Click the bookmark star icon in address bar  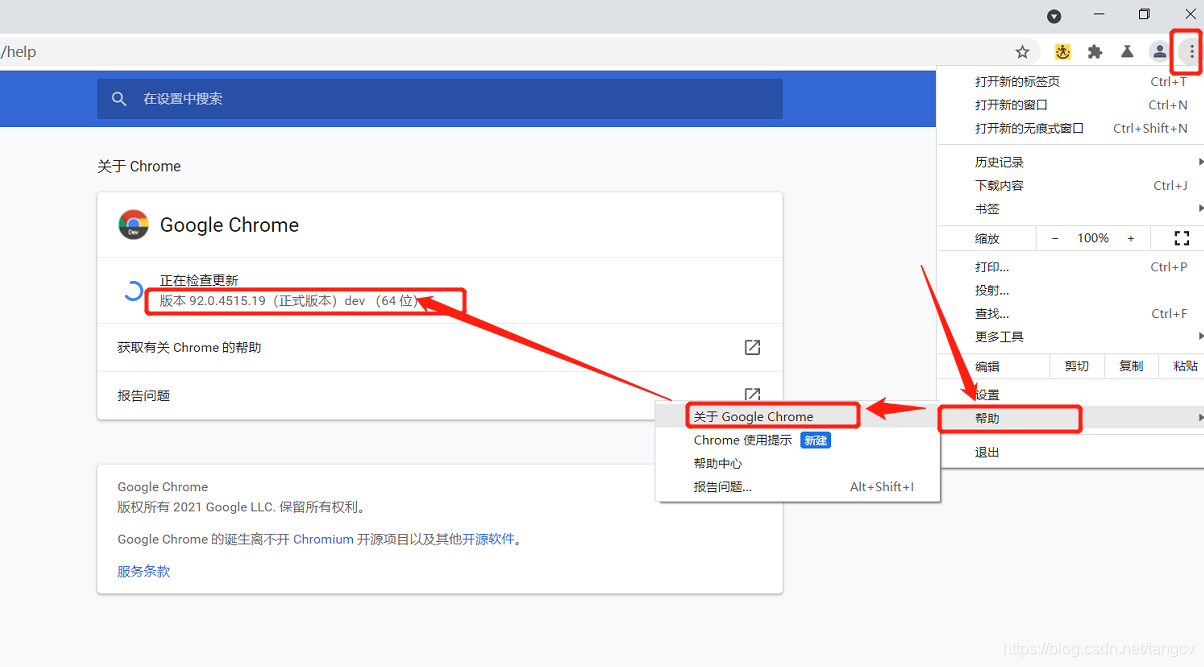(1022, 52)
